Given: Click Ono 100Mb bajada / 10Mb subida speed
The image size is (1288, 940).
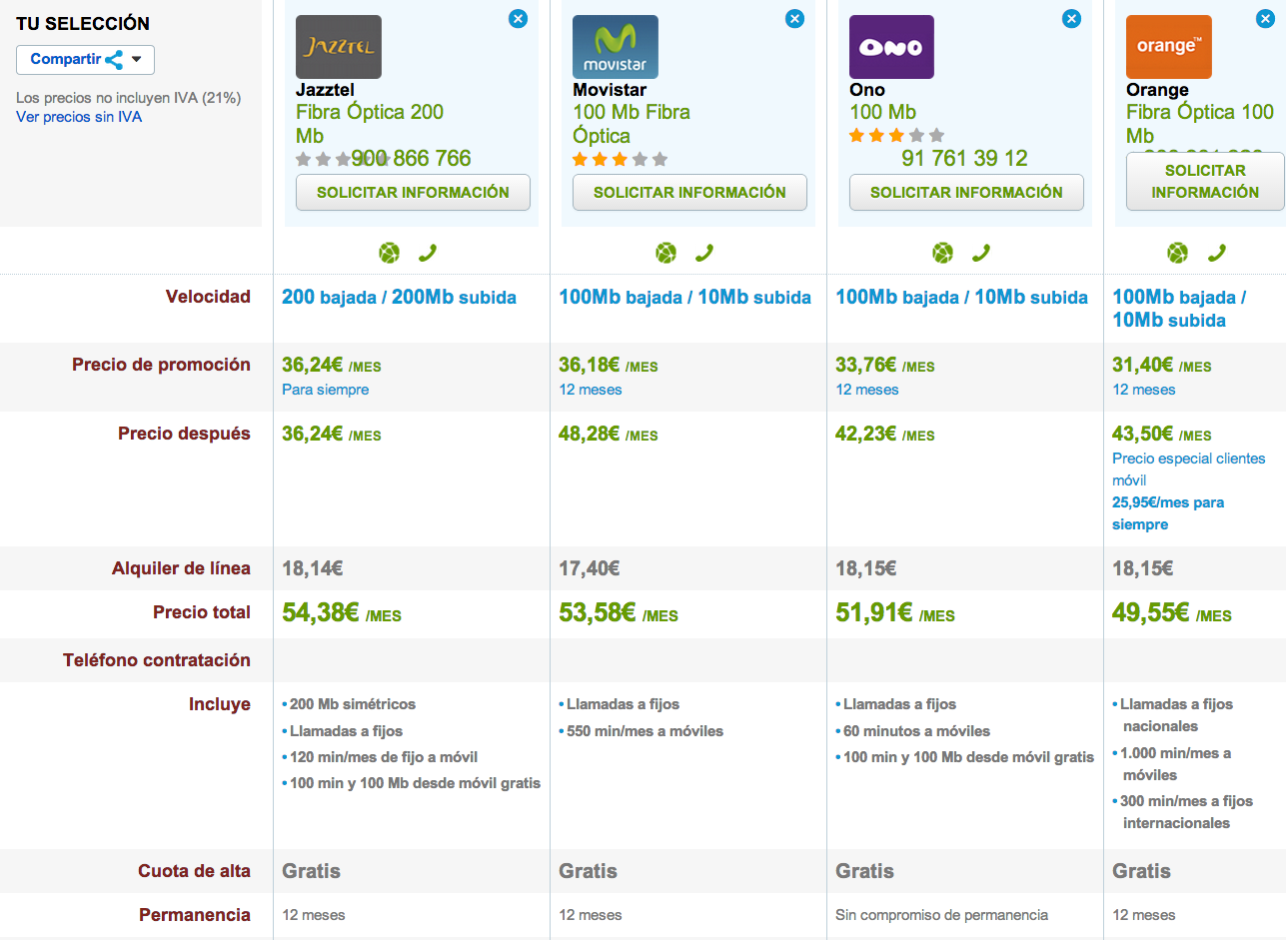Looking at the screenshot, I should 961,297.
